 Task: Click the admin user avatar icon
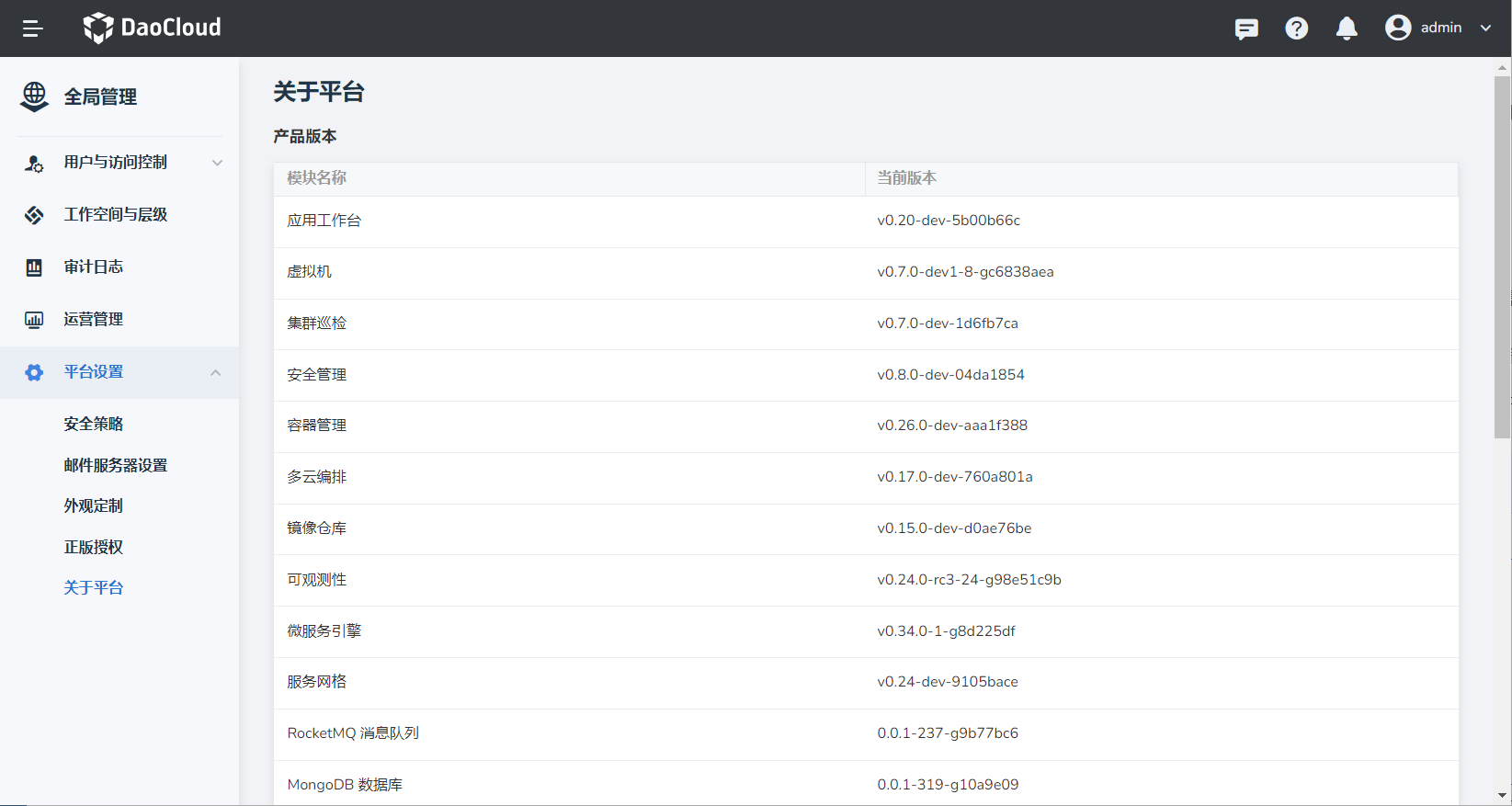[x=1398, y=28]
